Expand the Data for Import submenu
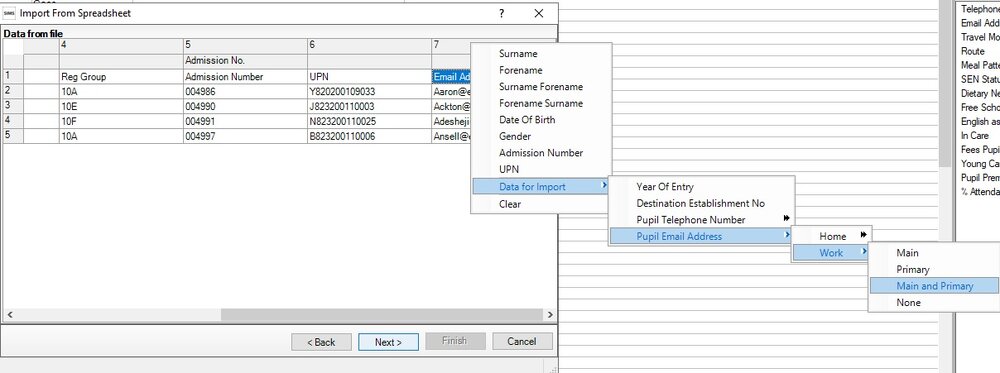1000x373 pixels. 540,187
